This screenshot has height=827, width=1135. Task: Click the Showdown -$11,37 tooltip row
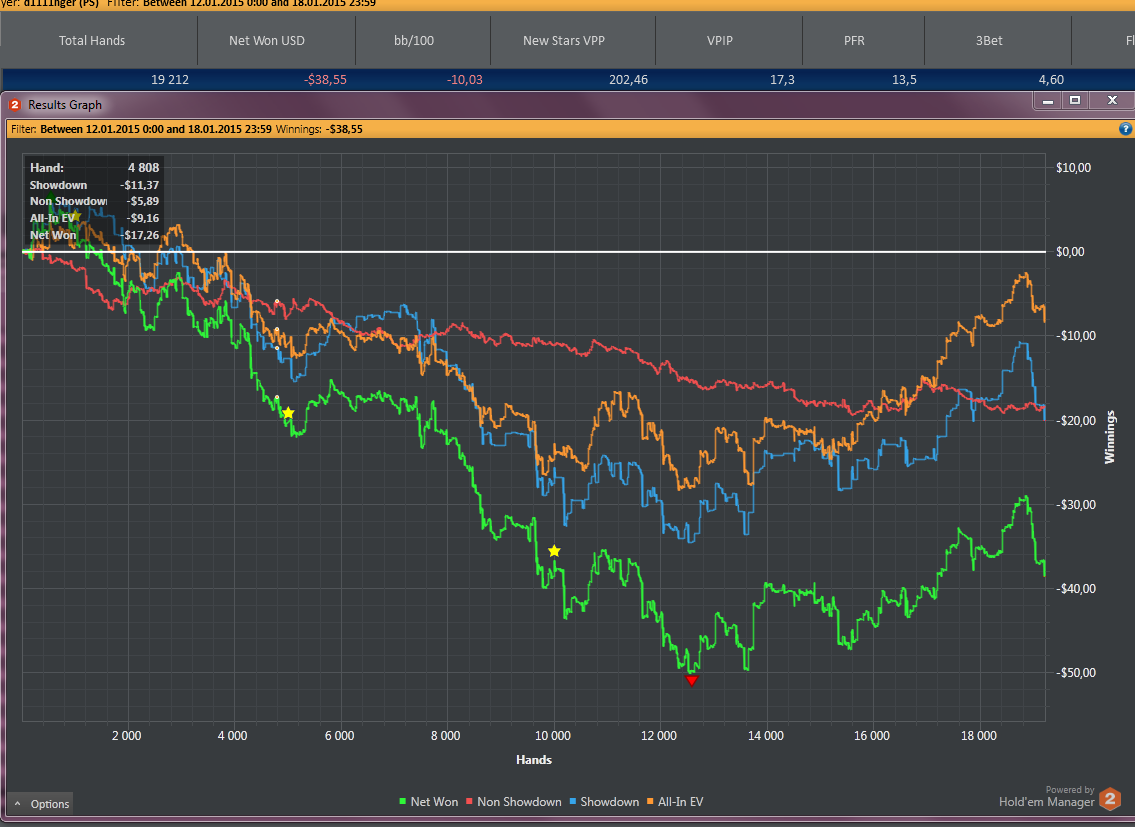coord(94,185)
